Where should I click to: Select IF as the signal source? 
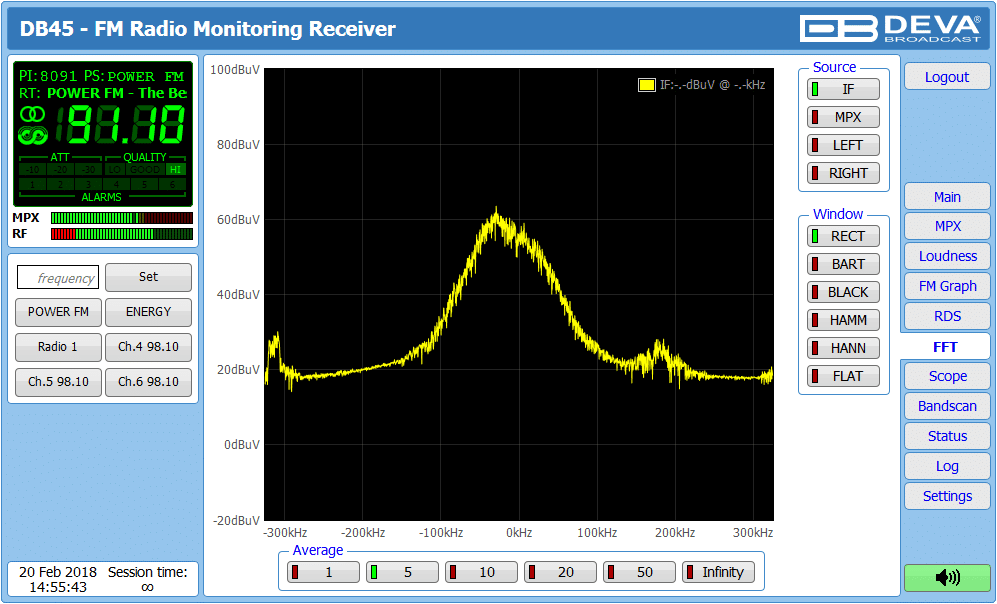(843, 89)
